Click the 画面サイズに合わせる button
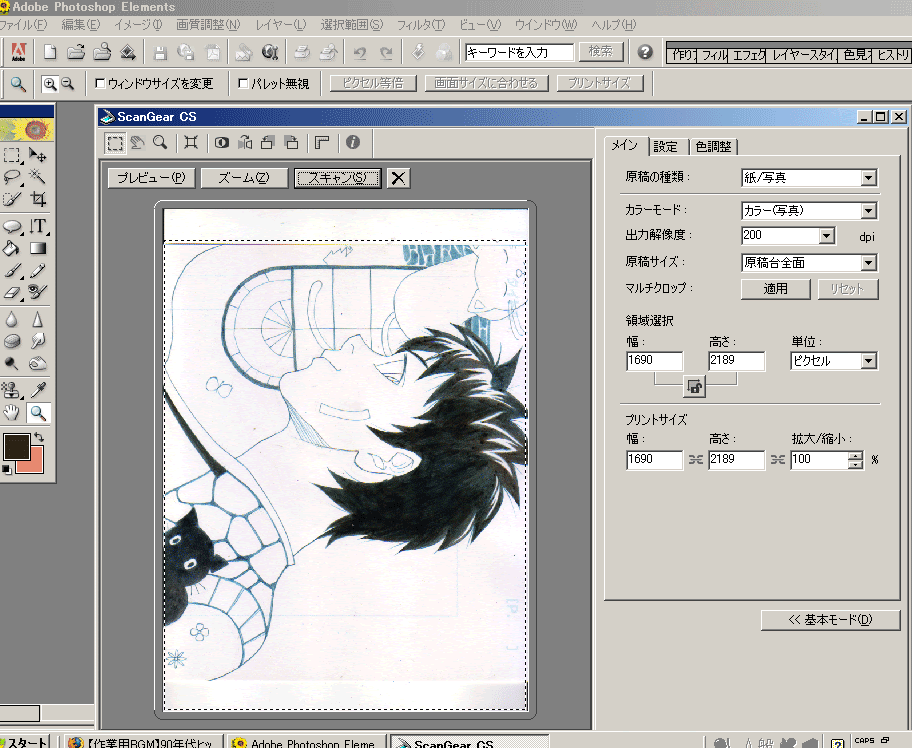Viewport: 912px width, 748px height. 486,83
